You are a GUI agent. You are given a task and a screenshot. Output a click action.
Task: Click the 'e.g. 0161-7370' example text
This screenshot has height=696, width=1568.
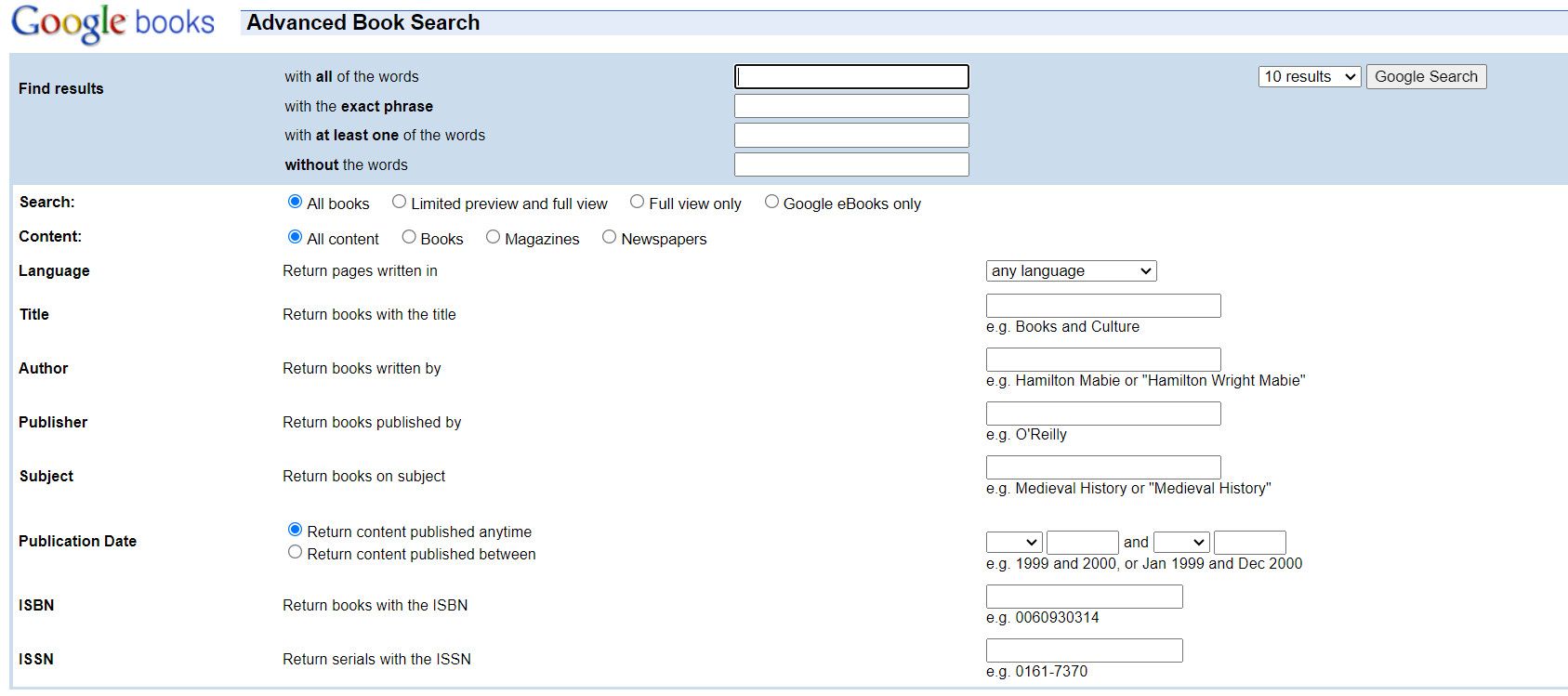[1036, 671]
